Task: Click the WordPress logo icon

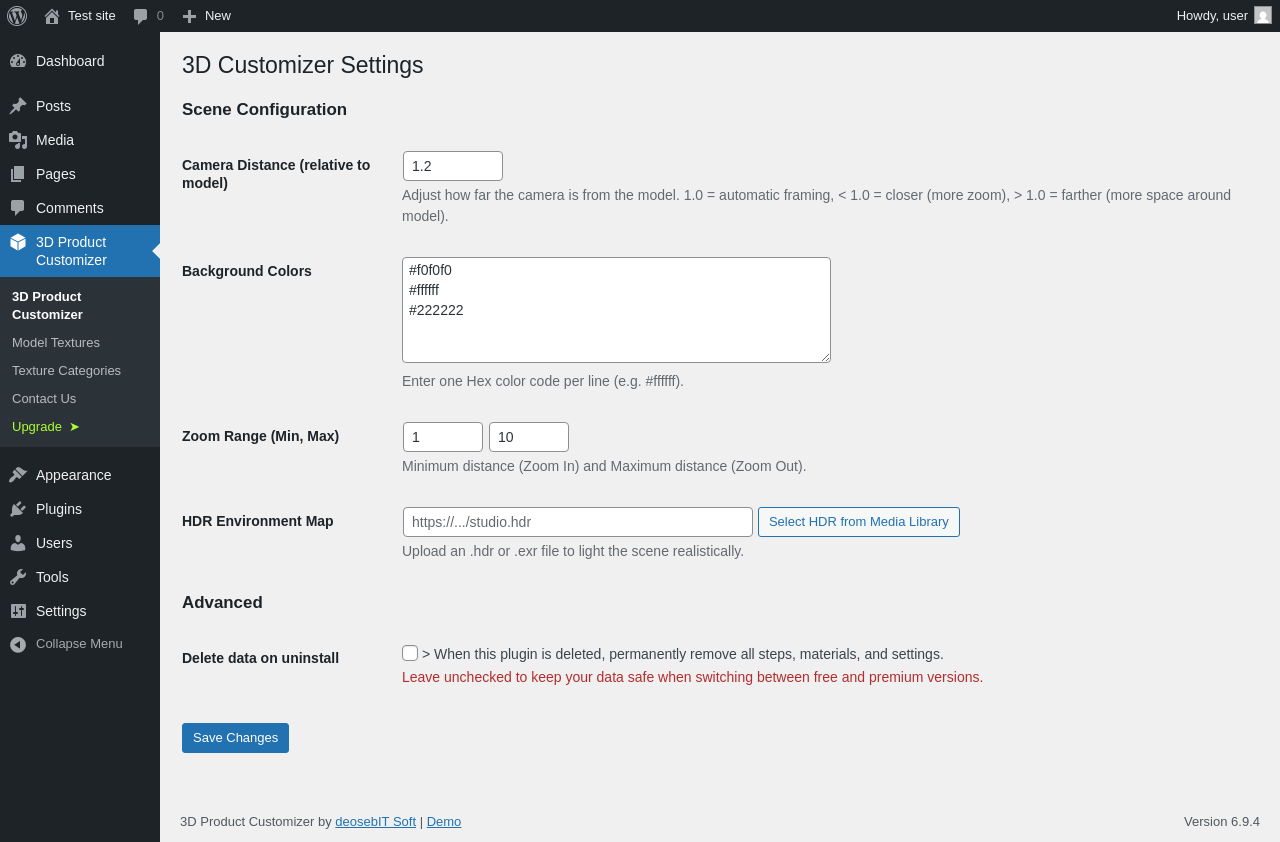Action: 17,16
